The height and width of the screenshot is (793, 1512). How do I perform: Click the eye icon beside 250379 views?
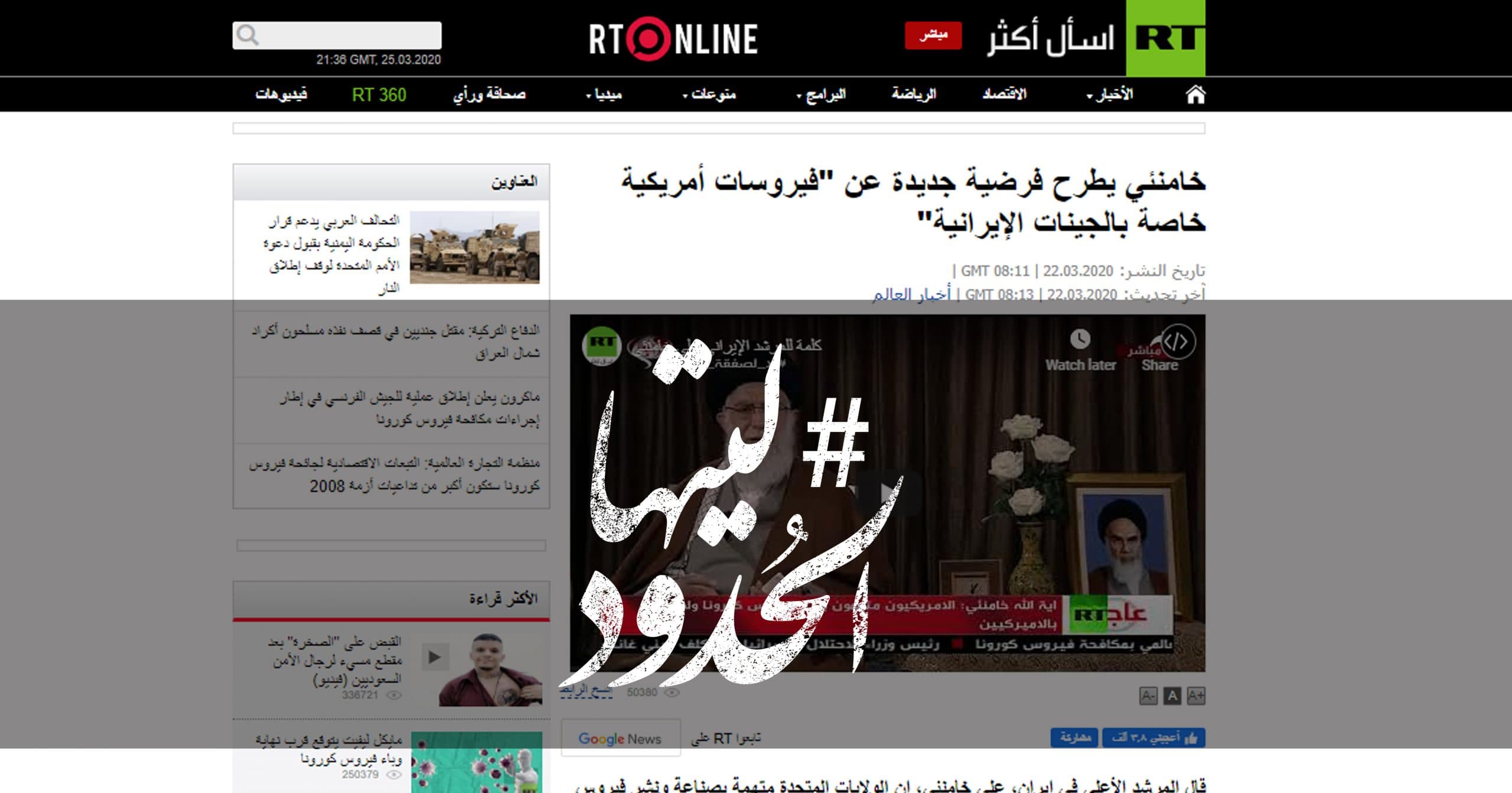[393, 775]
